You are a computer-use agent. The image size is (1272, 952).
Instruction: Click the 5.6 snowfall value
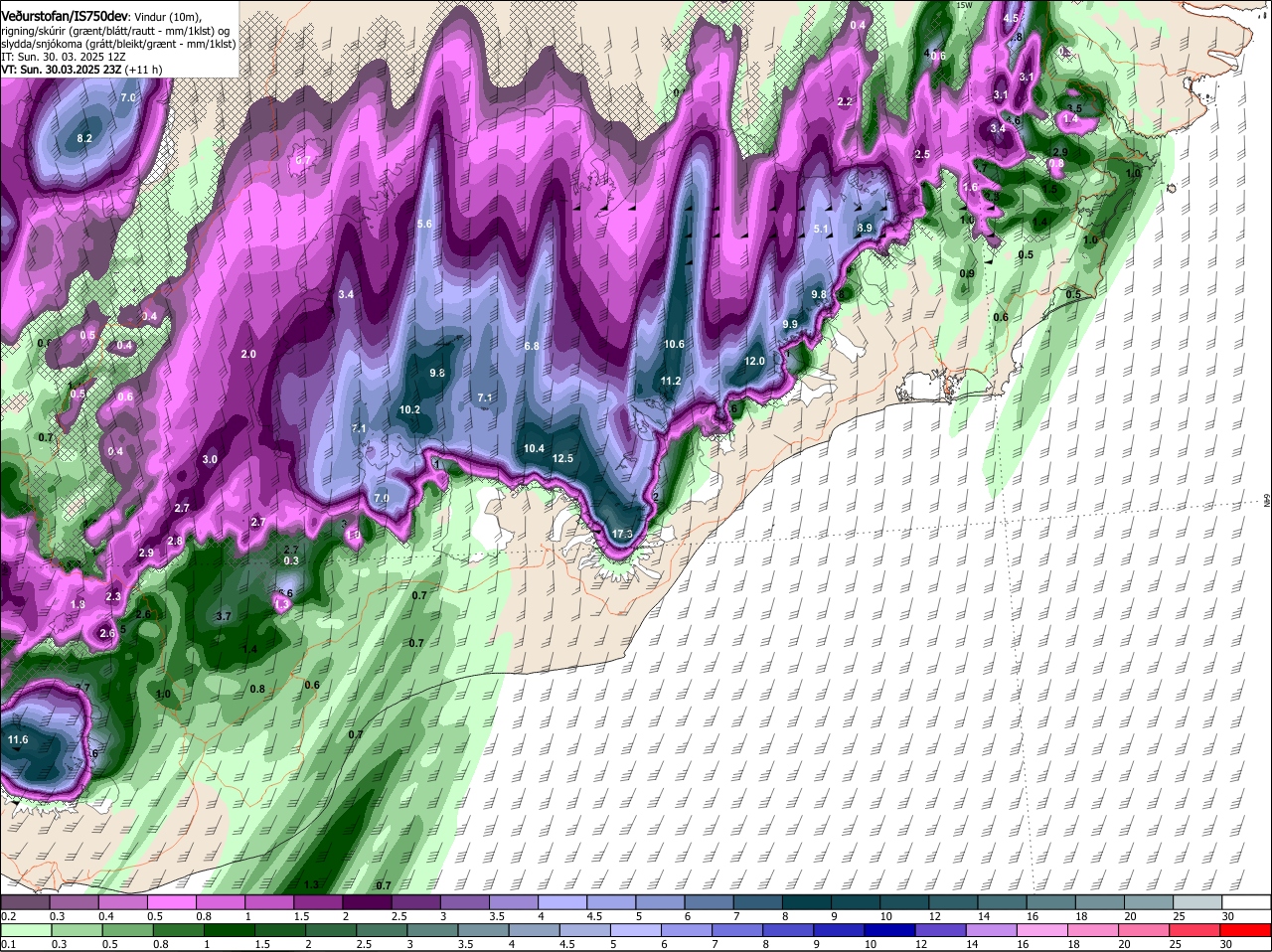point(425,224)
